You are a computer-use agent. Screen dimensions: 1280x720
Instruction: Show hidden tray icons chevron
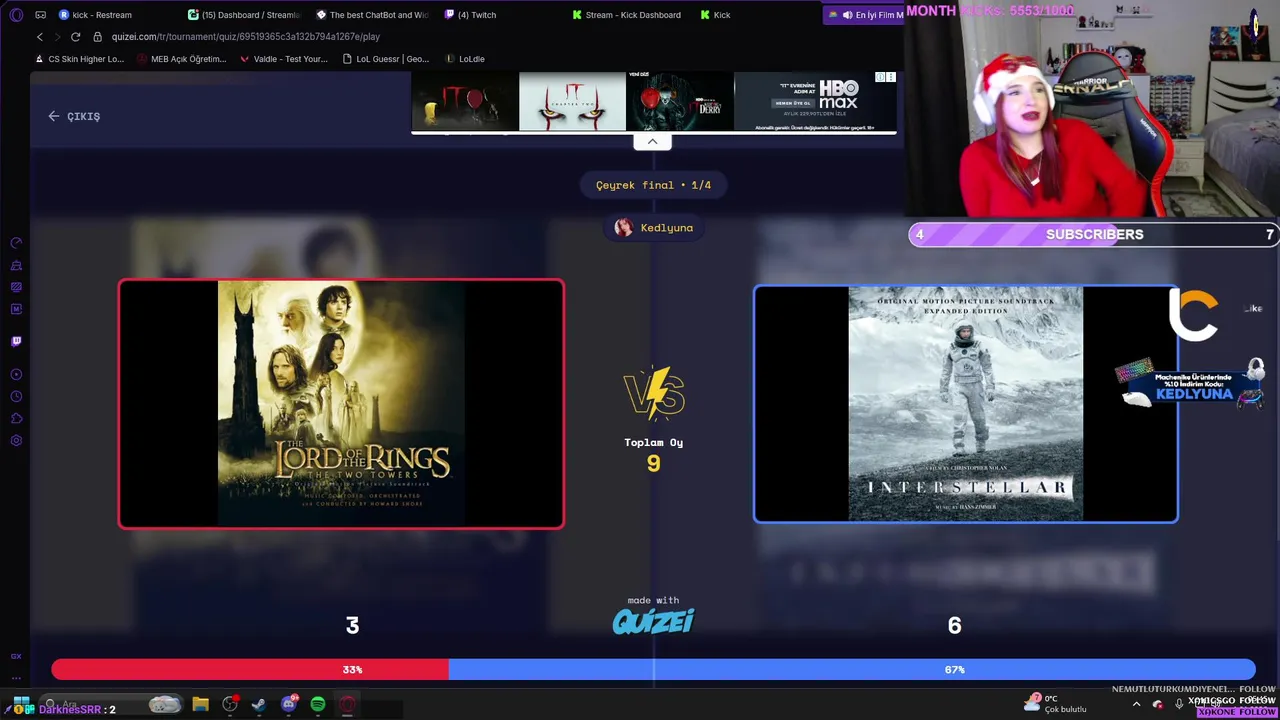tap(1136, 704)
